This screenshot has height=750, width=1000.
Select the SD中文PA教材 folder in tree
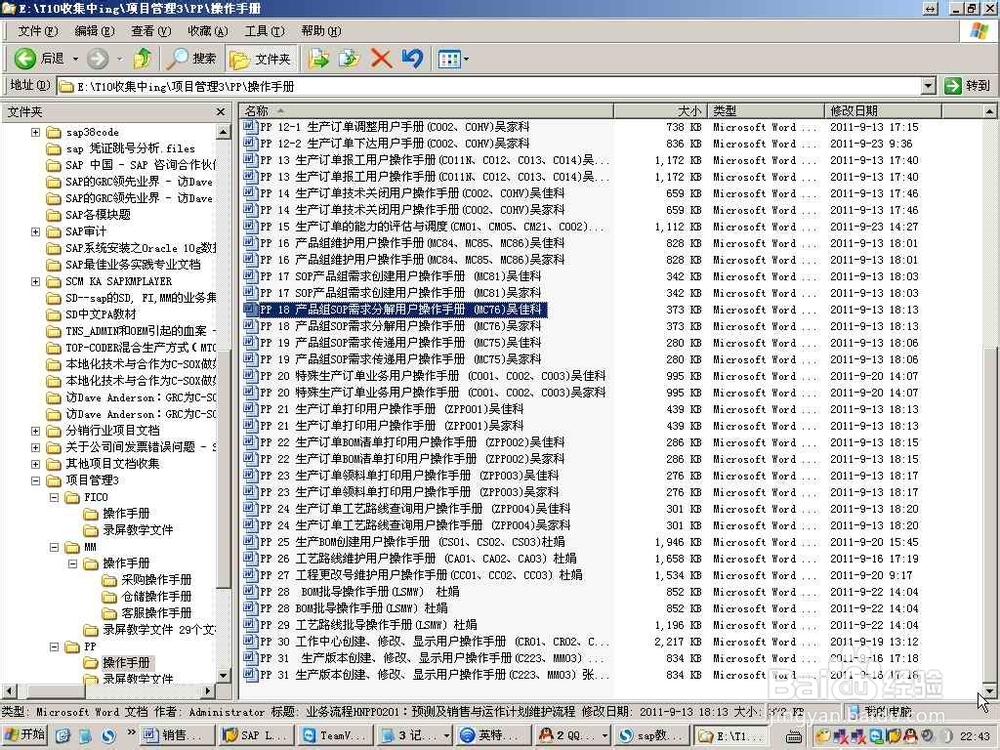pos(100,314)
